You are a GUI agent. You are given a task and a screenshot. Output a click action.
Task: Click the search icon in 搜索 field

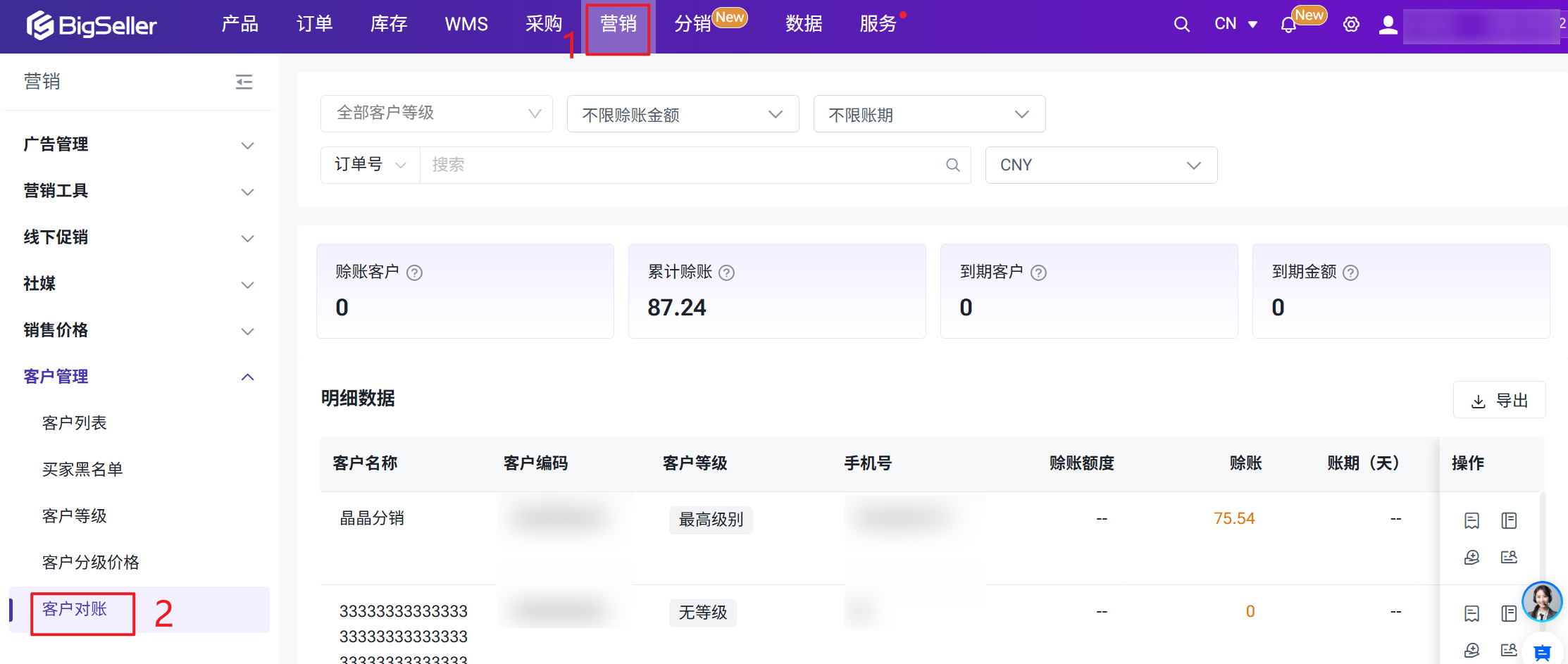(952, 165)
